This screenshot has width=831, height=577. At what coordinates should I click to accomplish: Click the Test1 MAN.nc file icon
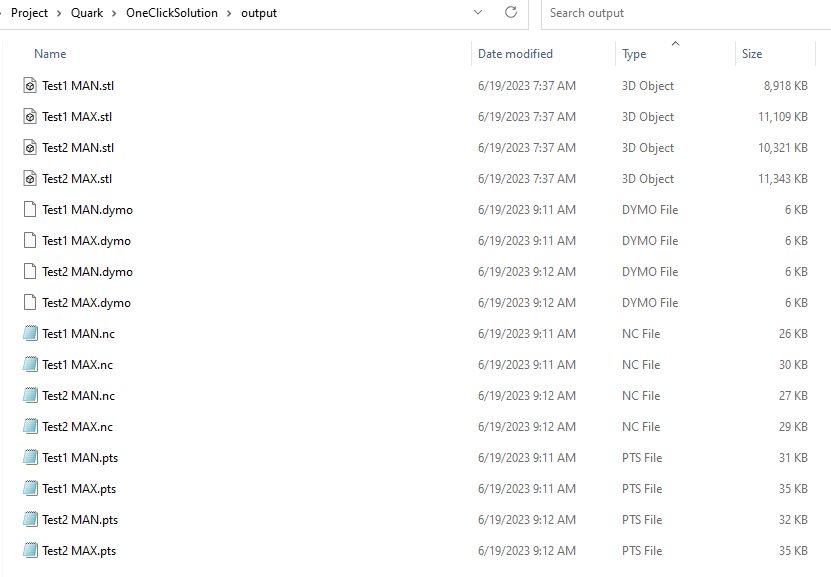pyautogui.click(x=30, y=334)
